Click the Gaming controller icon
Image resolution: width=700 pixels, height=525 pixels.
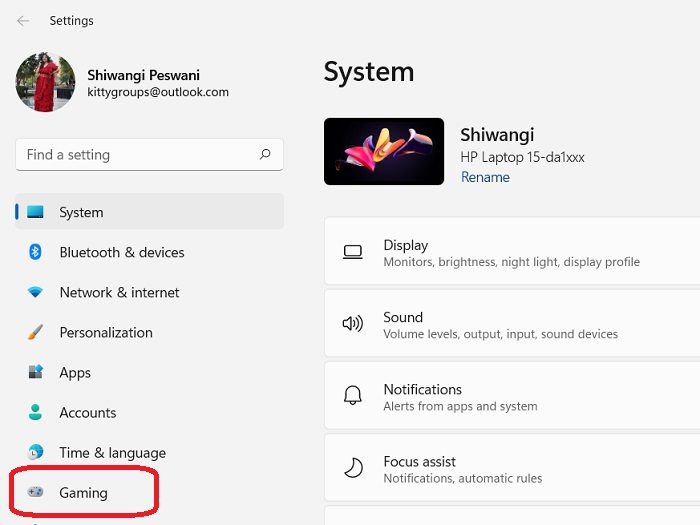click(x=35, y=492)
